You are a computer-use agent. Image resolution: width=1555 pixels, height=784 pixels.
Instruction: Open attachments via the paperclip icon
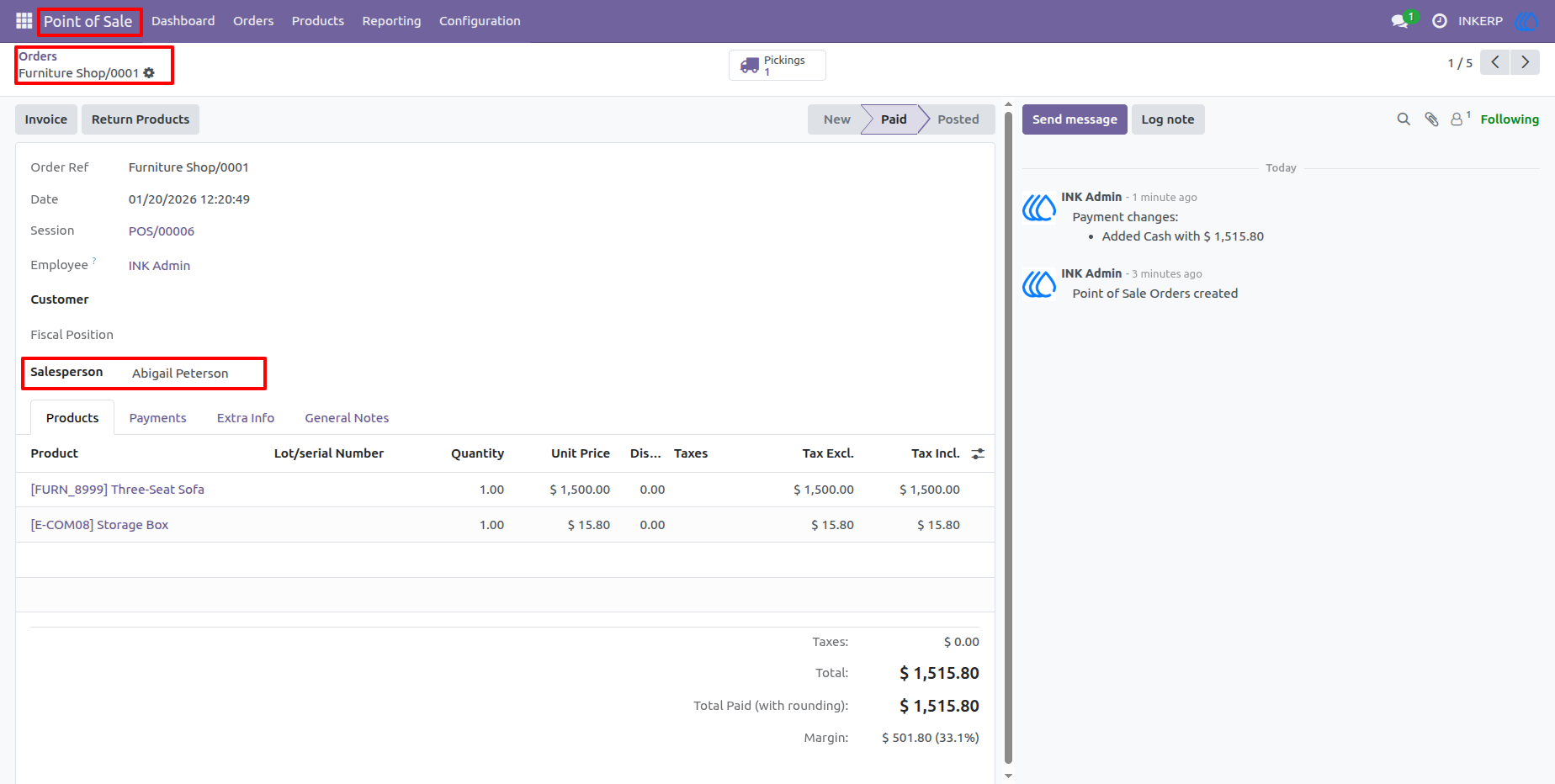pyautogui.click(x=1431, y=119)
